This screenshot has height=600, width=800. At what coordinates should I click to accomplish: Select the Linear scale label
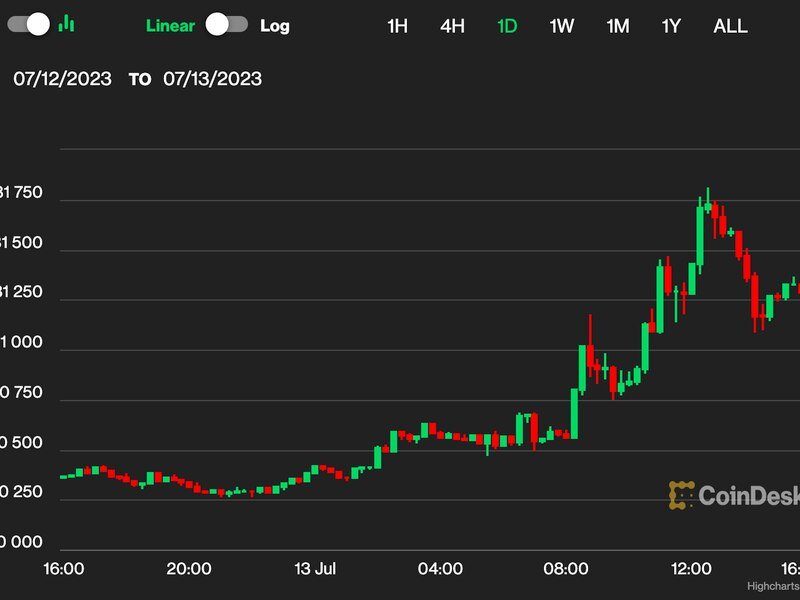(170, 25)
